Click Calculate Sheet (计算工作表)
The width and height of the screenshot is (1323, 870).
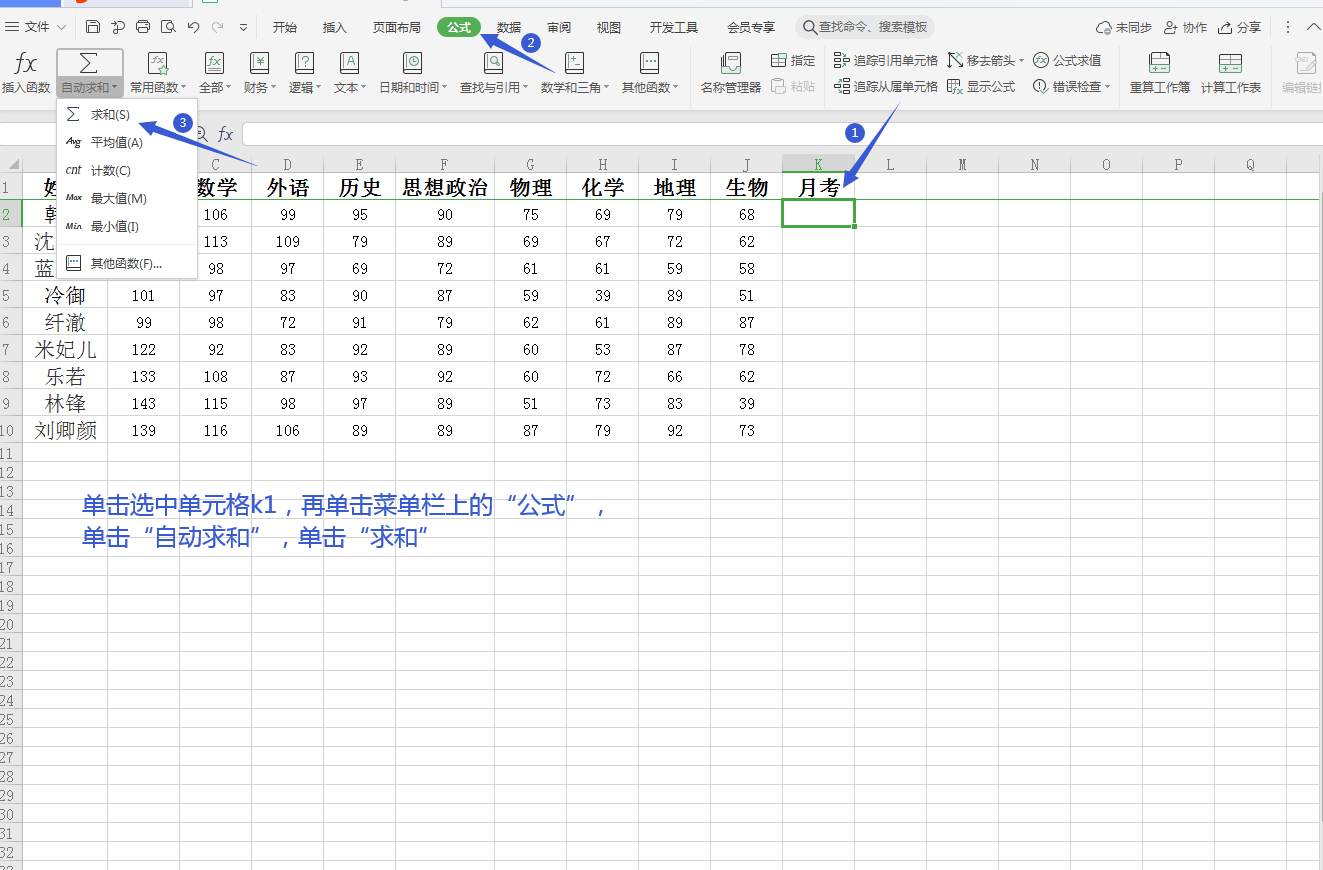coord(1231,74)
